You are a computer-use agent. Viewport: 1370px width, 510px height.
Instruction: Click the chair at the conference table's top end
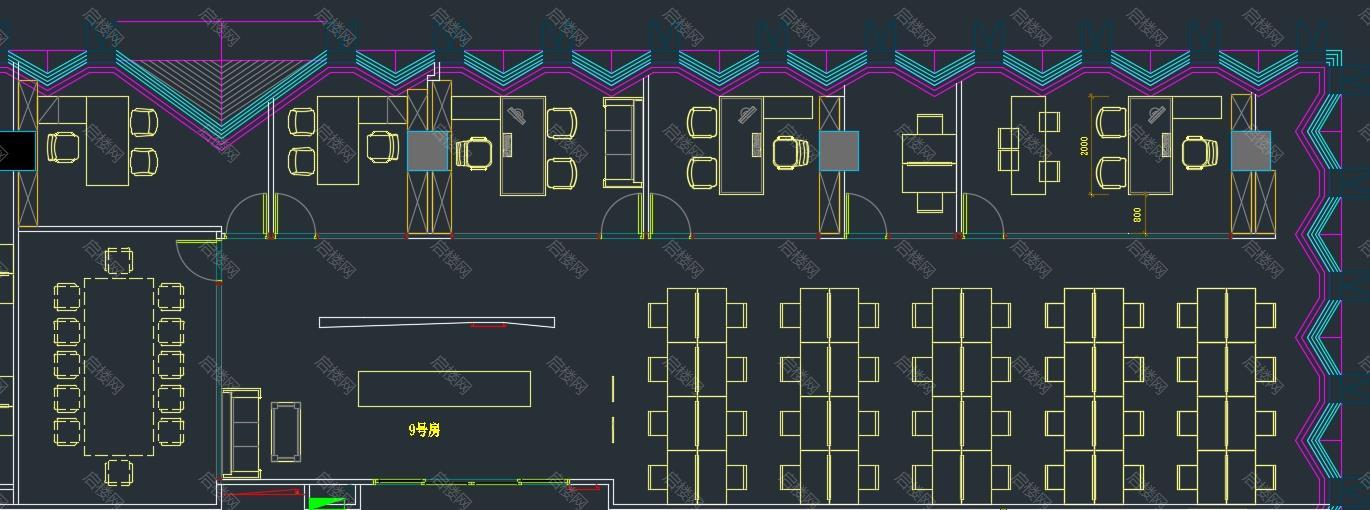click(x=119, y=261)
